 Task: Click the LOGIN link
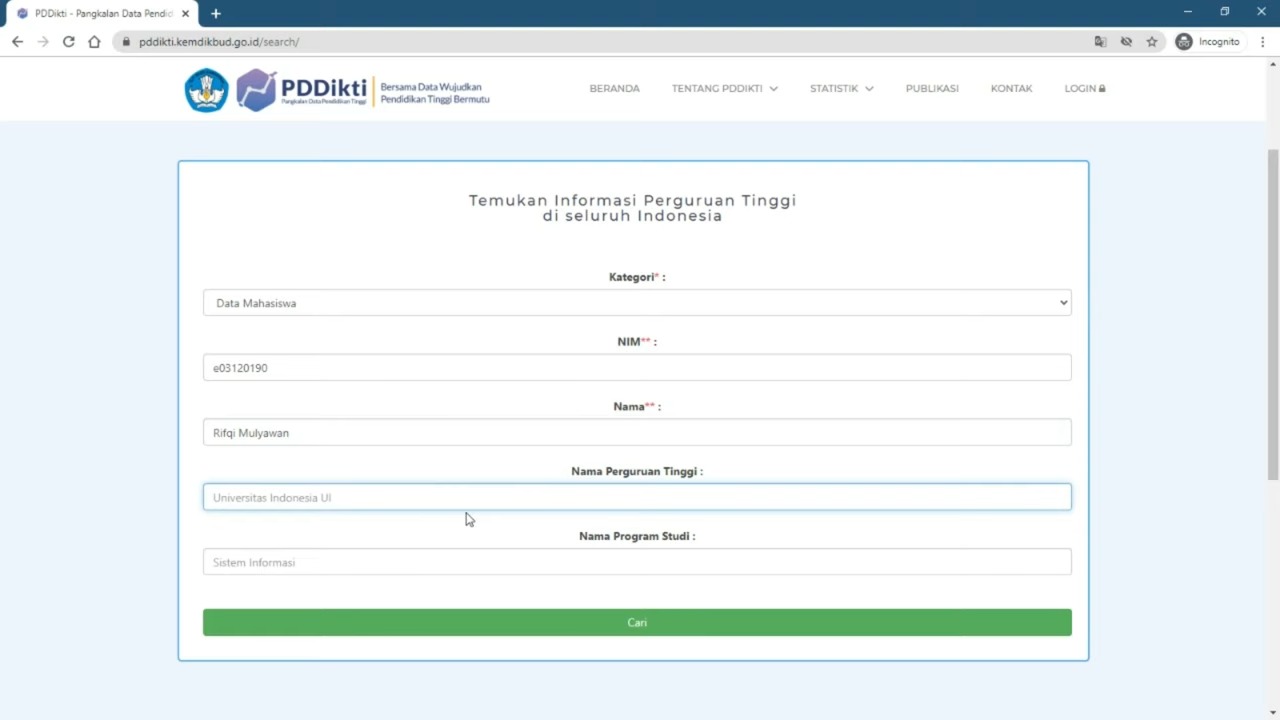[1085, 88]
